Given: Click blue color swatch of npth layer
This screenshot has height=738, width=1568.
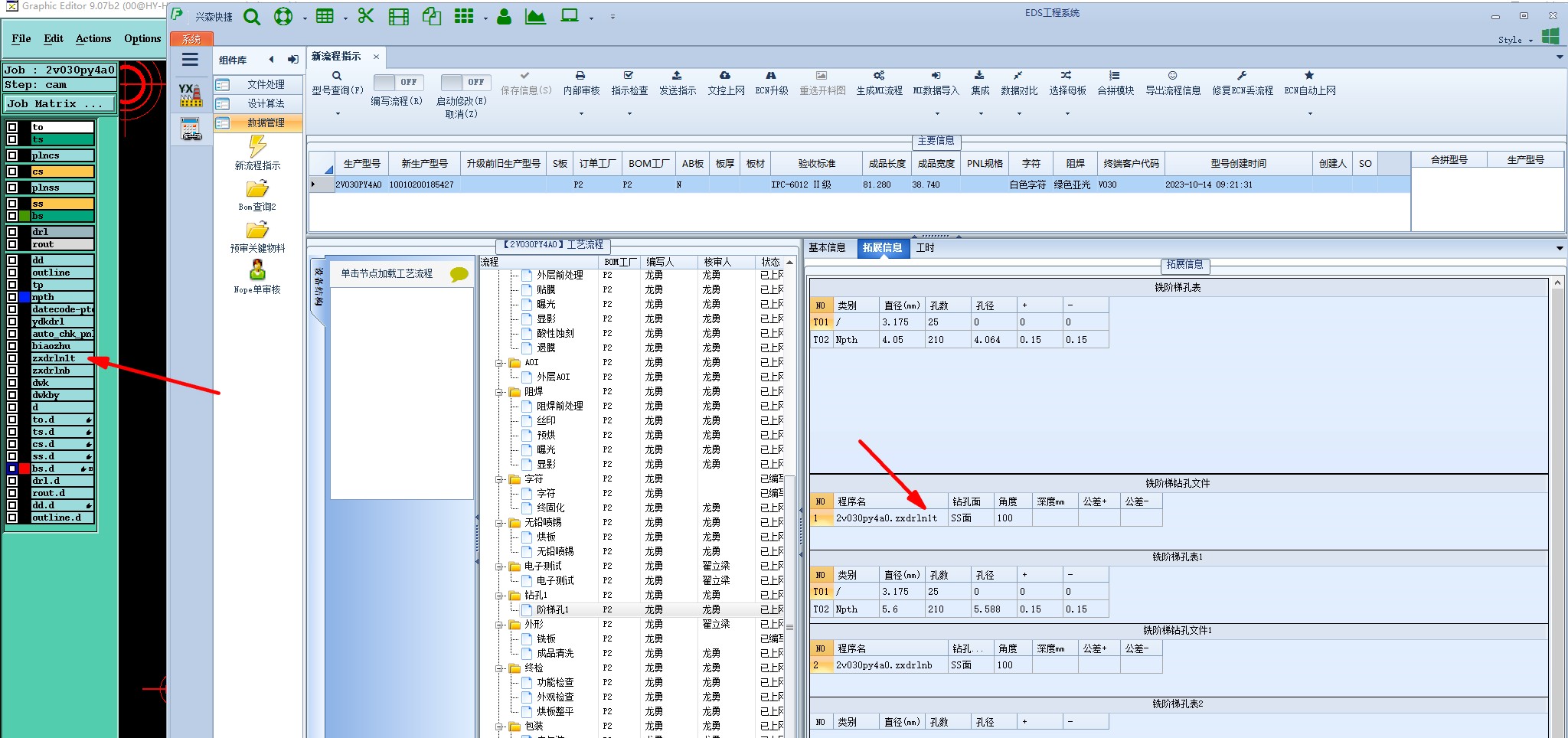Looking at the screenshot, I should 24,297.
